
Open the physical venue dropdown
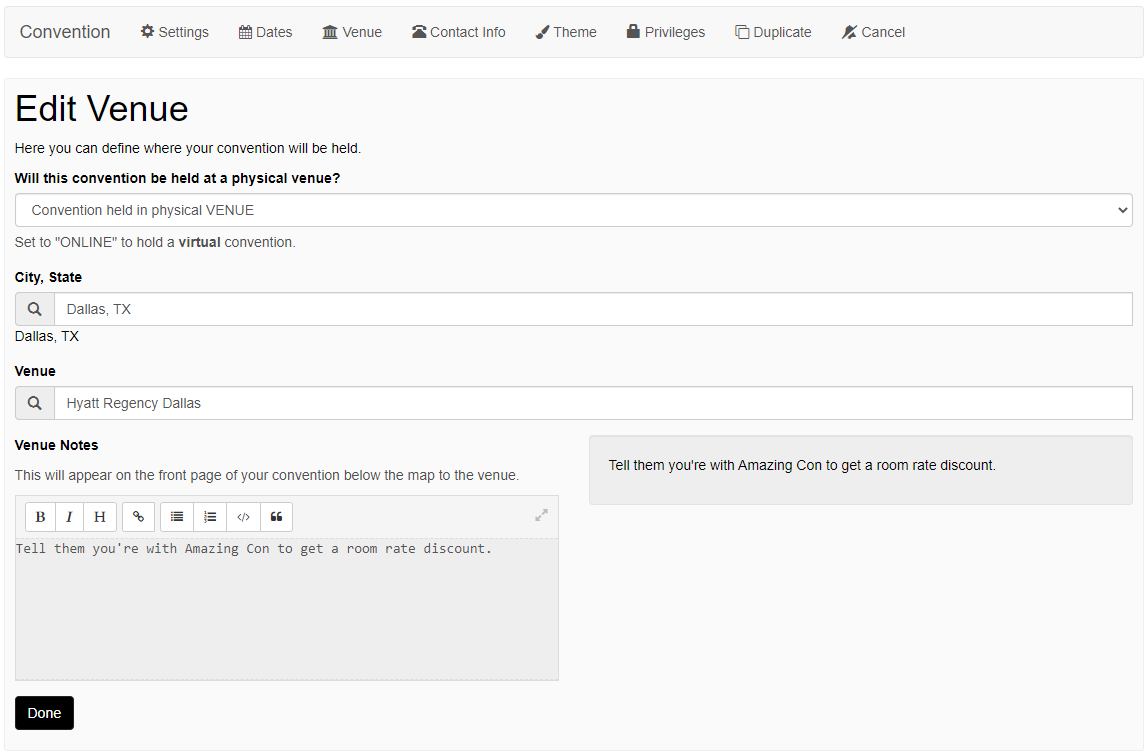click(x=573, y=210)
